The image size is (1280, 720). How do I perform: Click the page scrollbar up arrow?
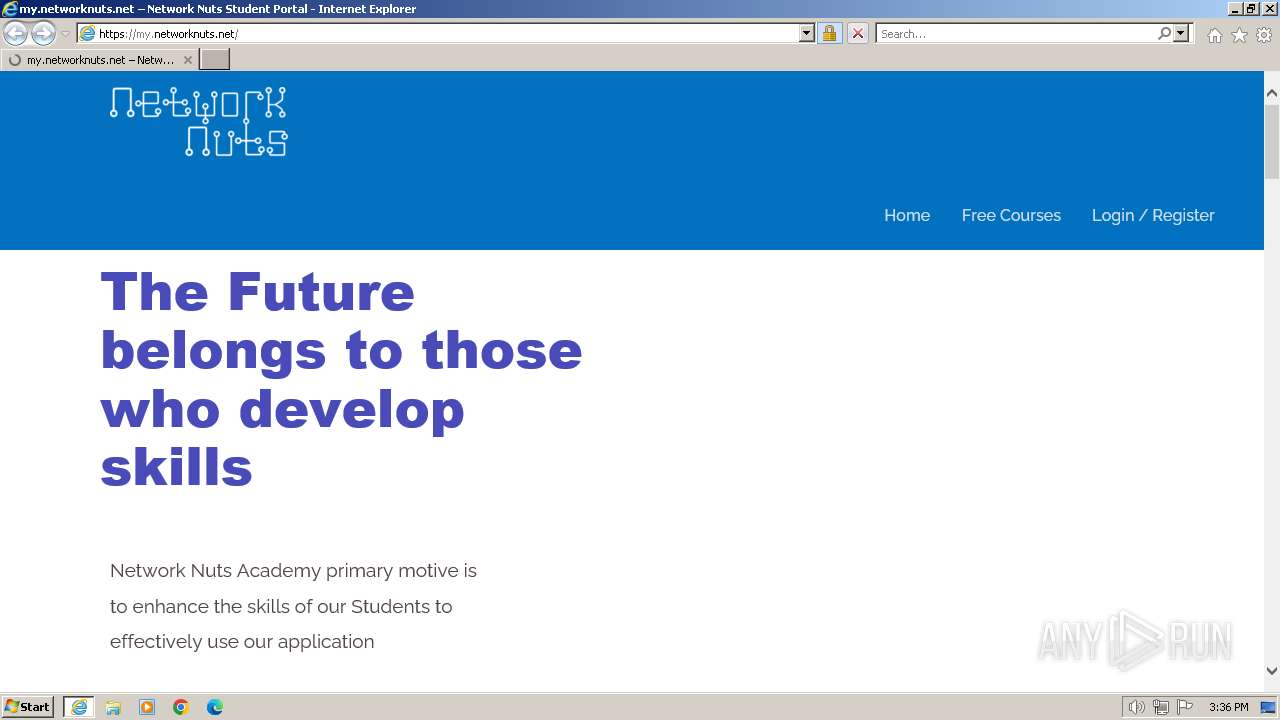pos(1272,93)
